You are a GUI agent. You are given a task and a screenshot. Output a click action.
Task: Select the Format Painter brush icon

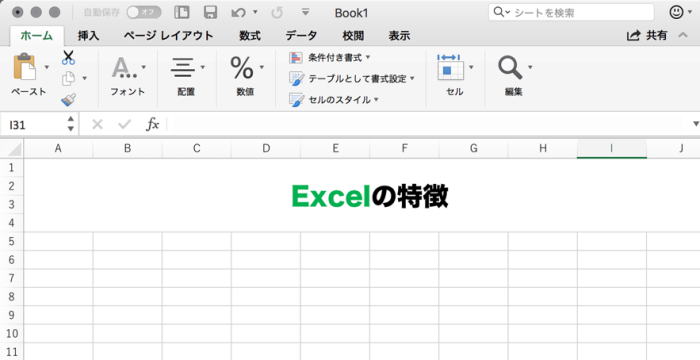tap(68, 100)
